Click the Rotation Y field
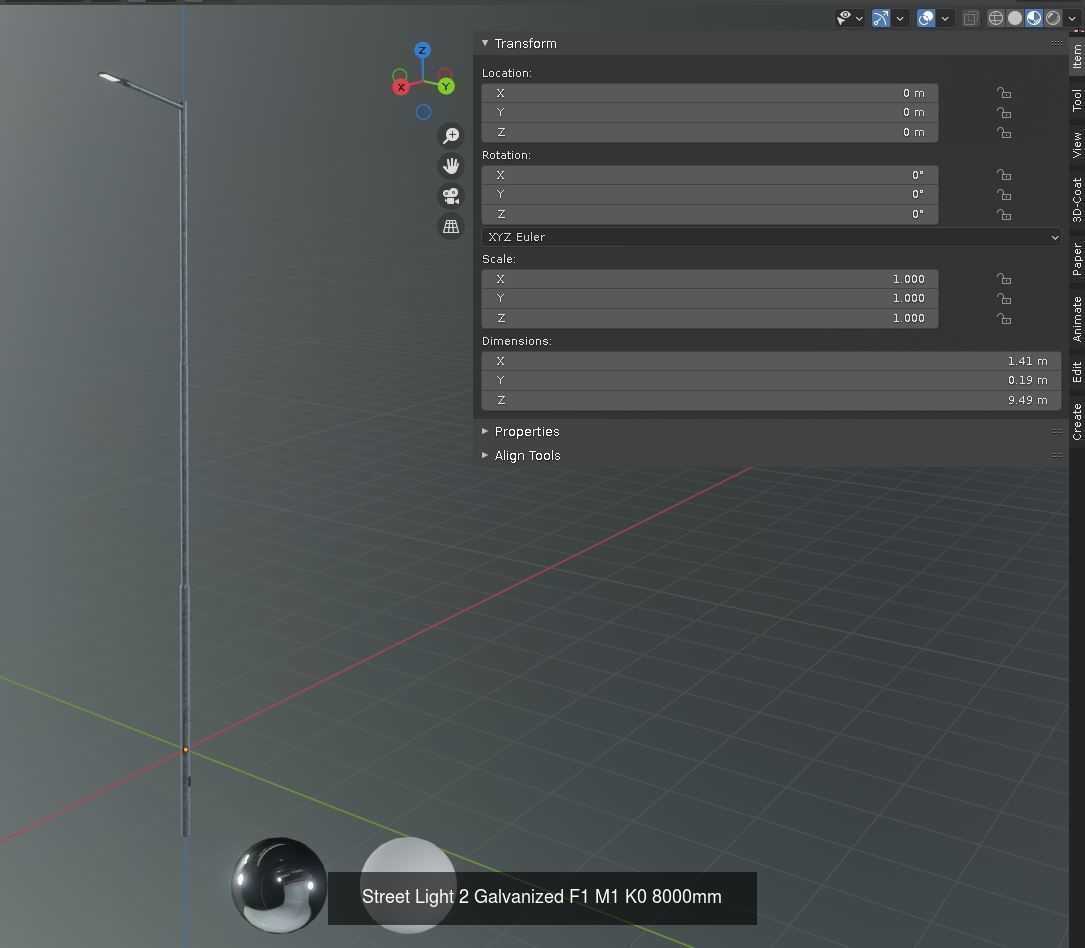 coord(710,194)
